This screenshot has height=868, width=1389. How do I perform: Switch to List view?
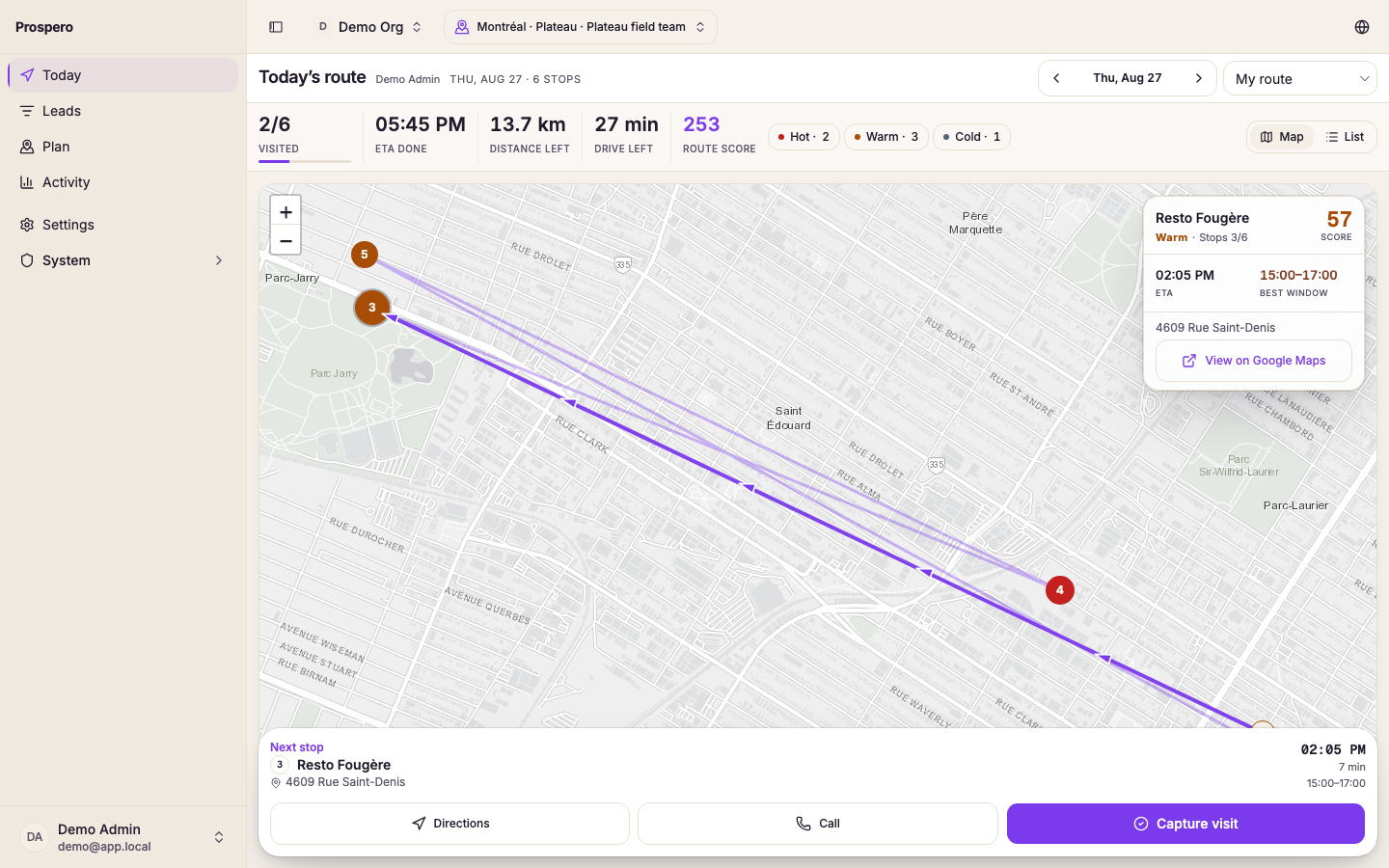click(x=1345, y=137)
